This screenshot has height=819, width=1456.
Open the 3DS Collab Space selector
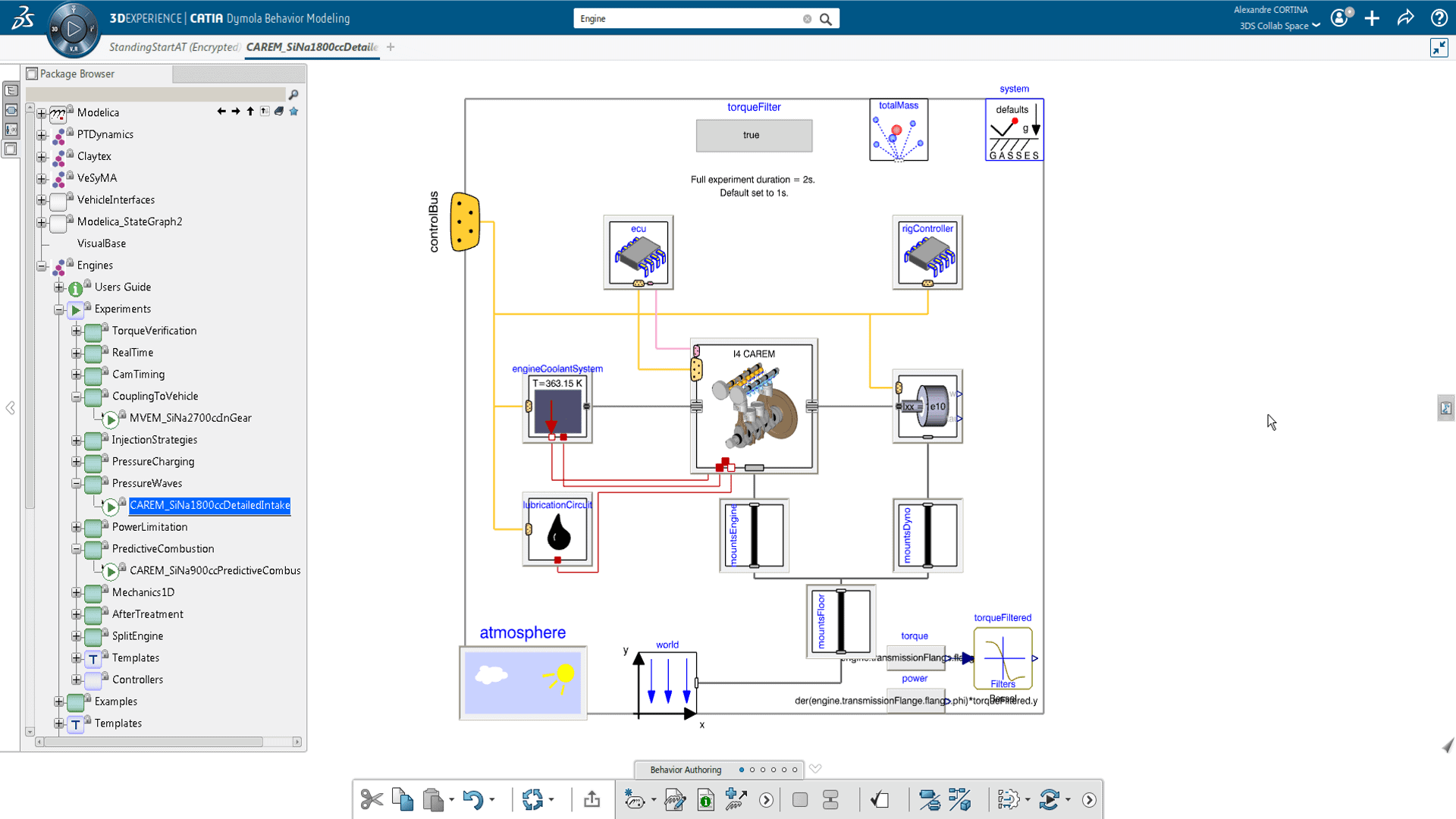tap(1279, 26)
